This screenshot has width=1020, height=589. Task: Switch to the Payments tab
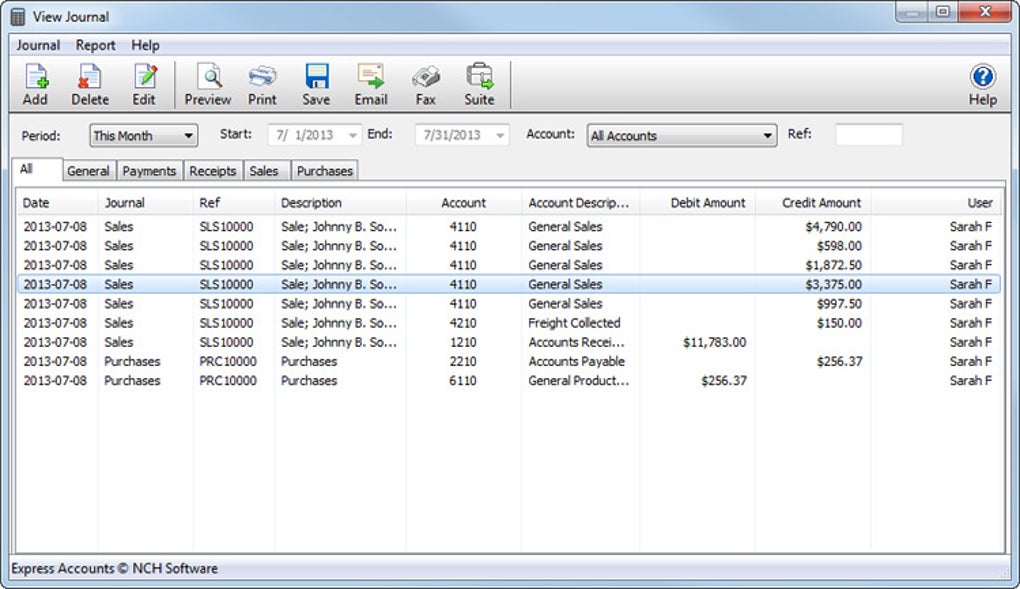click(x=149, y=171)
